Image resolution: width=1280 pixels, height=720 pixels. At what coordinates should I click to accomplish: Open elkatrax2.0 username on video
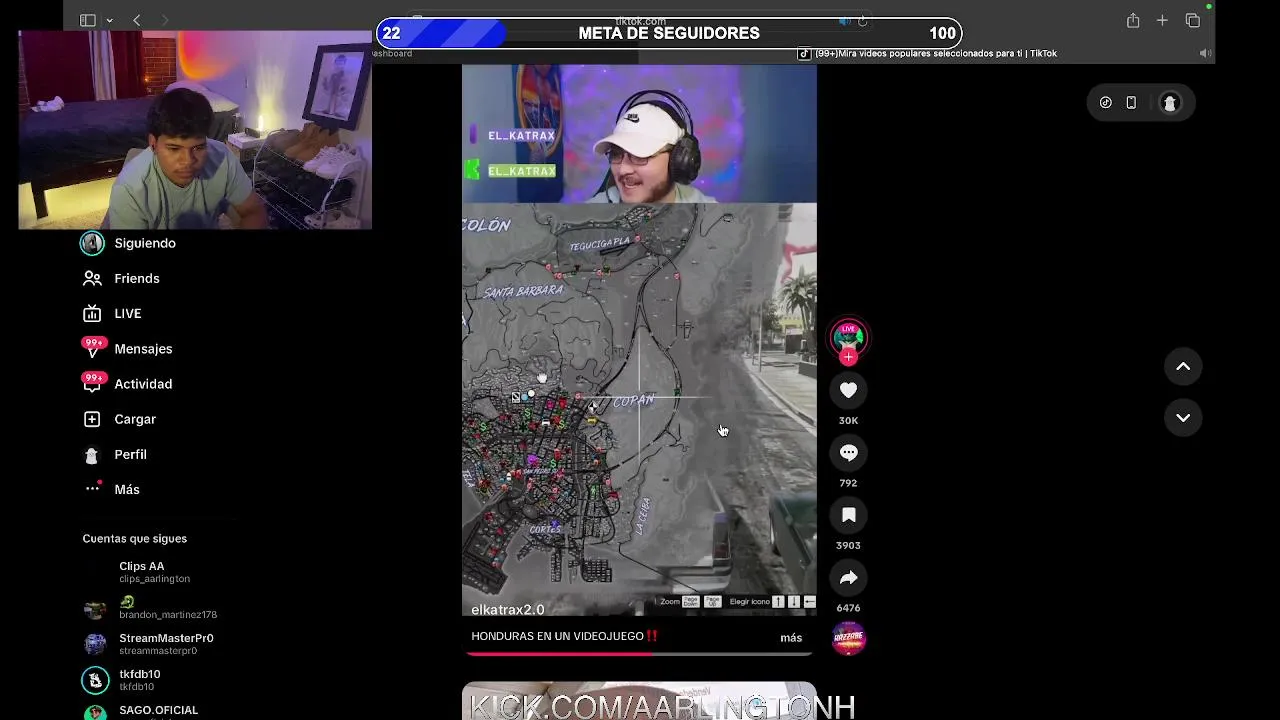(508, 609)
